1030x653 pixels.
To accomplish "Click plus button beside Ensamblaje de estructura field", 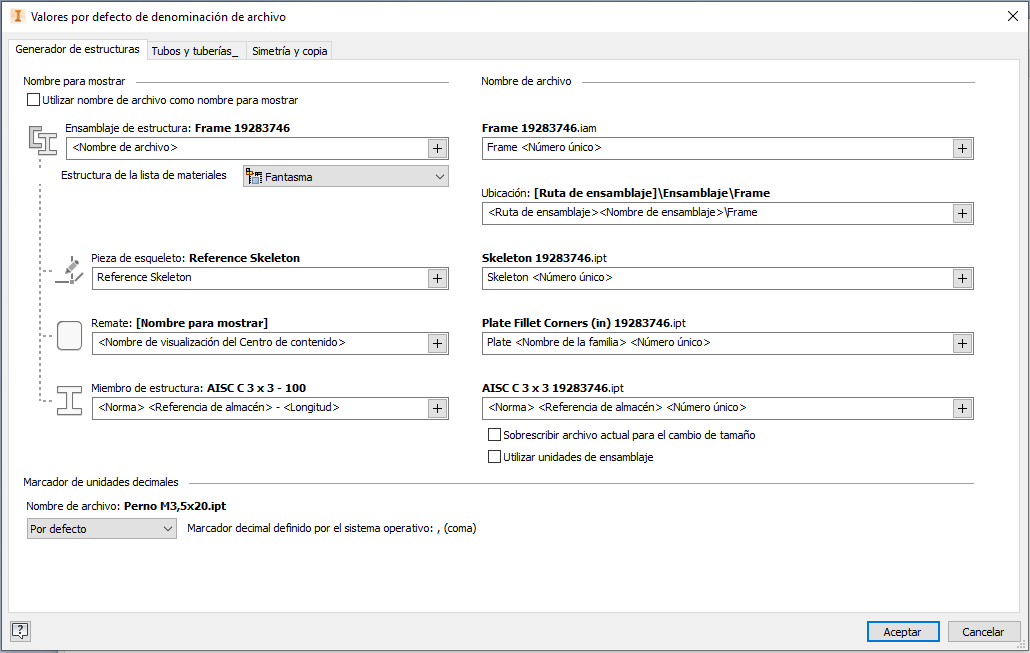I will [437, 148].
